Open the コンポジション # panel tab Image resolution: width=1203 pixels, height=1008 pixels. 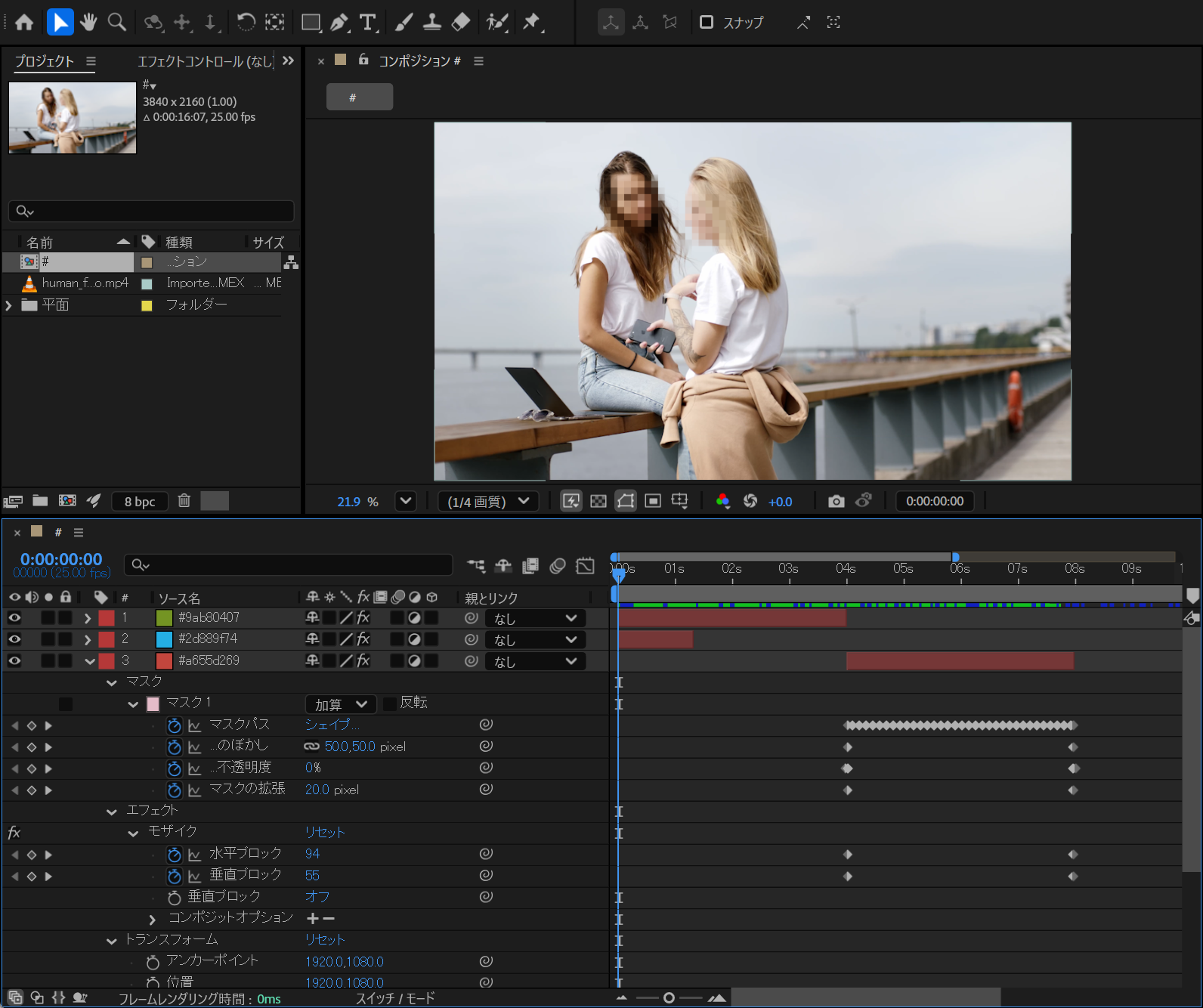point(419,60)
